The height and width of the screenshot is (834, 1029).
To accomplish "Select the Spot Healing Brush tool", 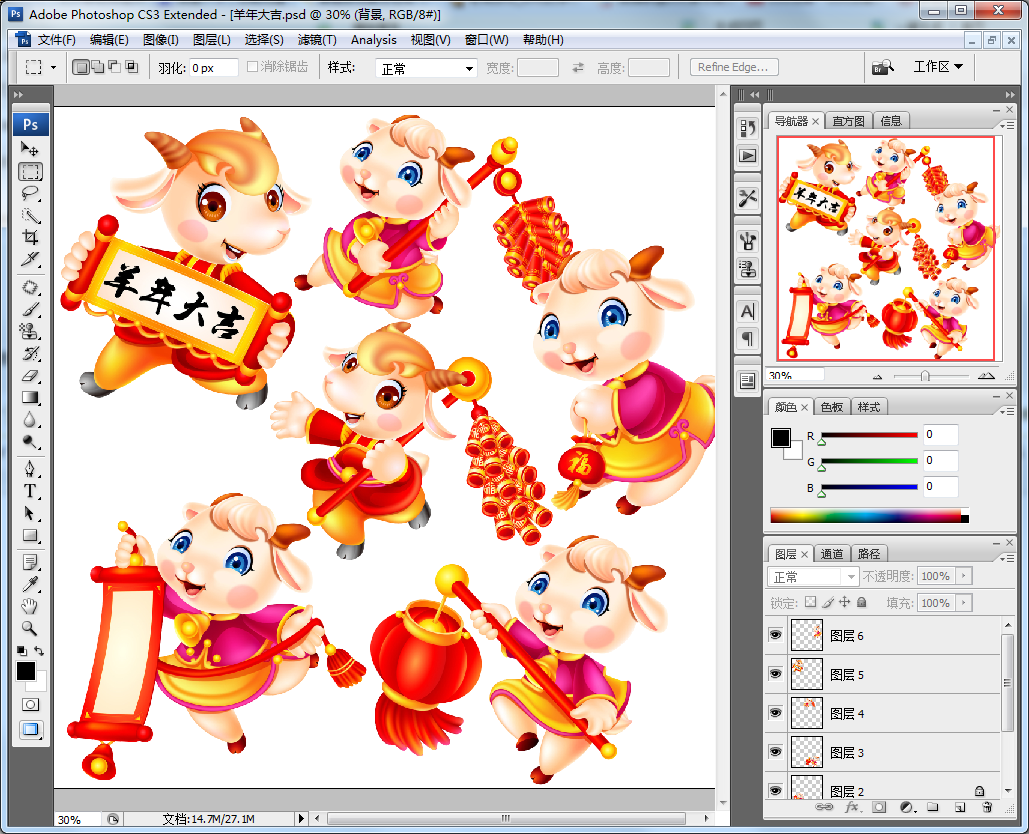I will (30, 287).
